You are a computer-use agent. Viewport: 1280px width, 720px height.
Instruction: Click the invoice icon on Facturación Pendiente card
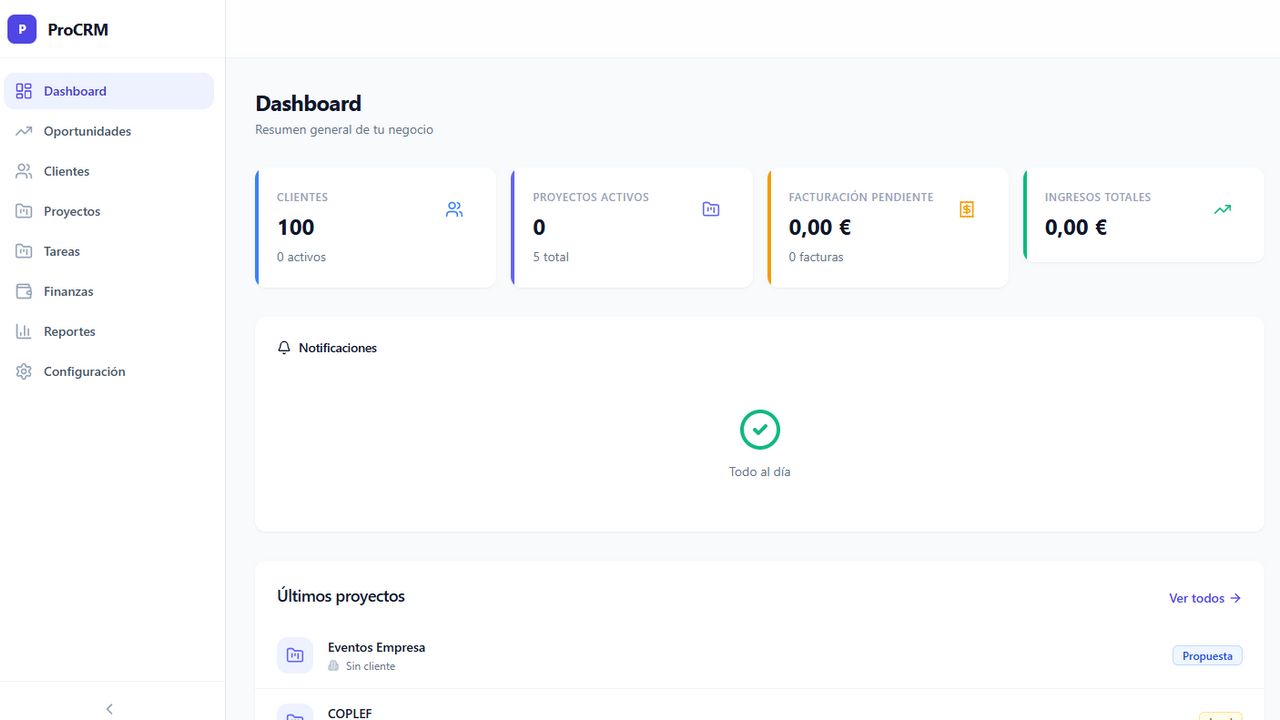point(967,209)
